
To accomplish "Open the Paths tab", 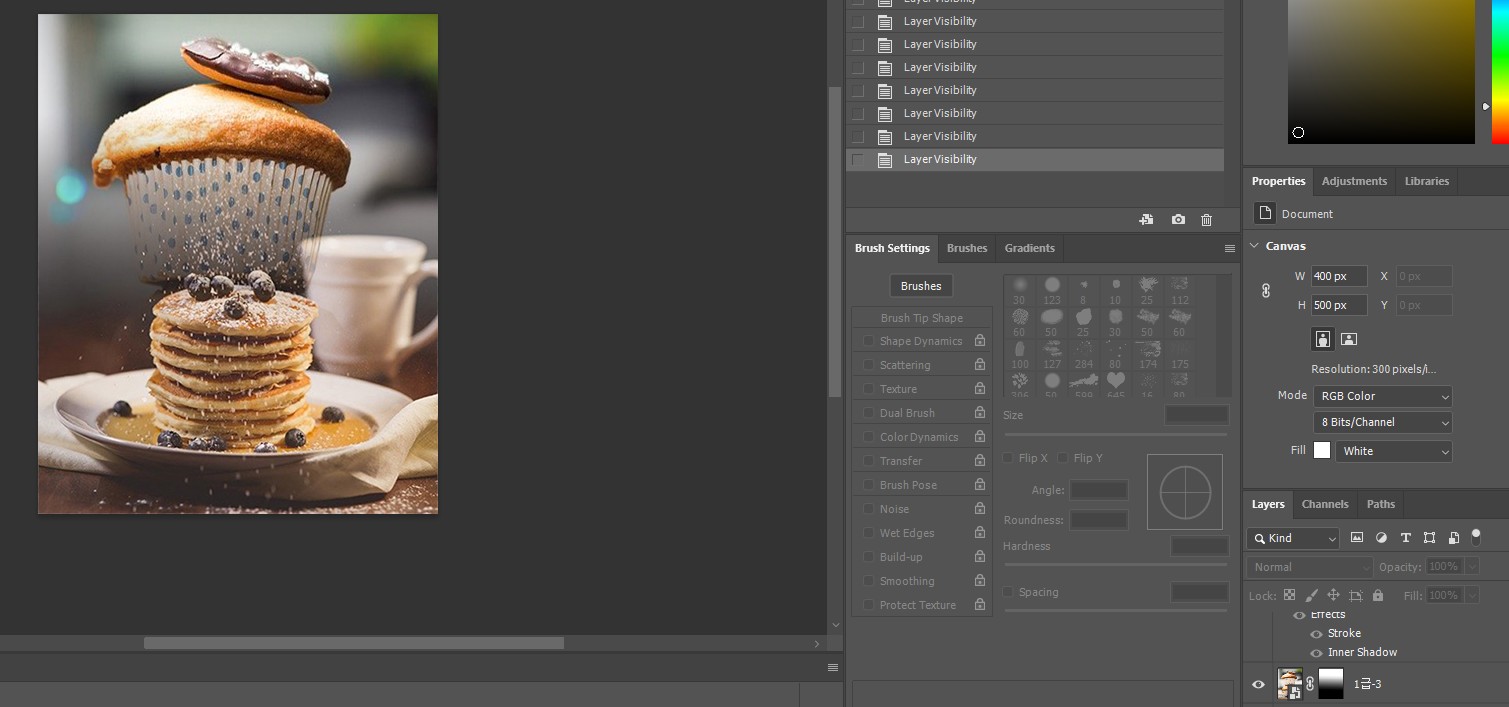I will coord(1381,504).
